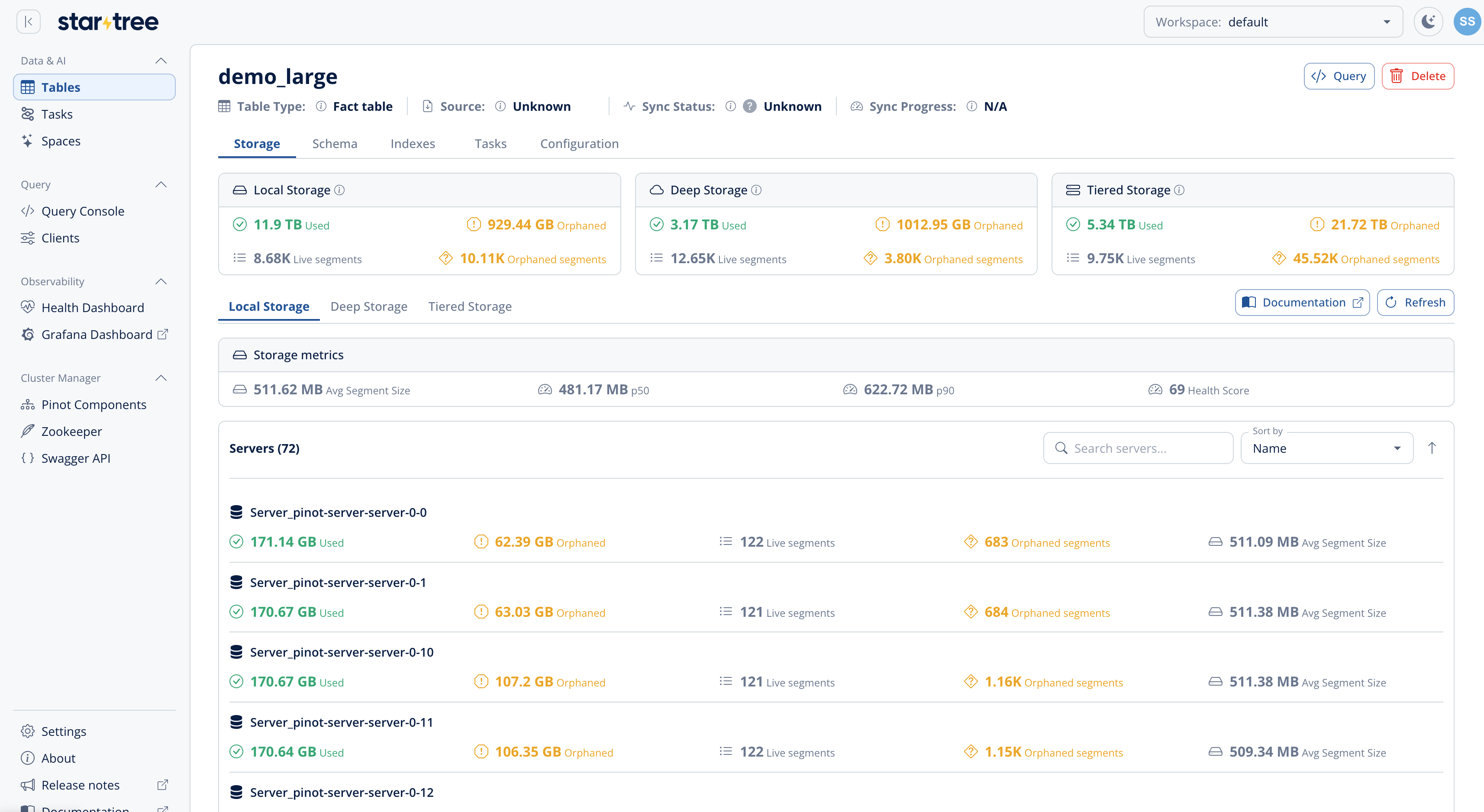The image size is (1484, 812).
Task: Click database icon of Server_pinot-server-server-0-0
Action: (236, 512)
